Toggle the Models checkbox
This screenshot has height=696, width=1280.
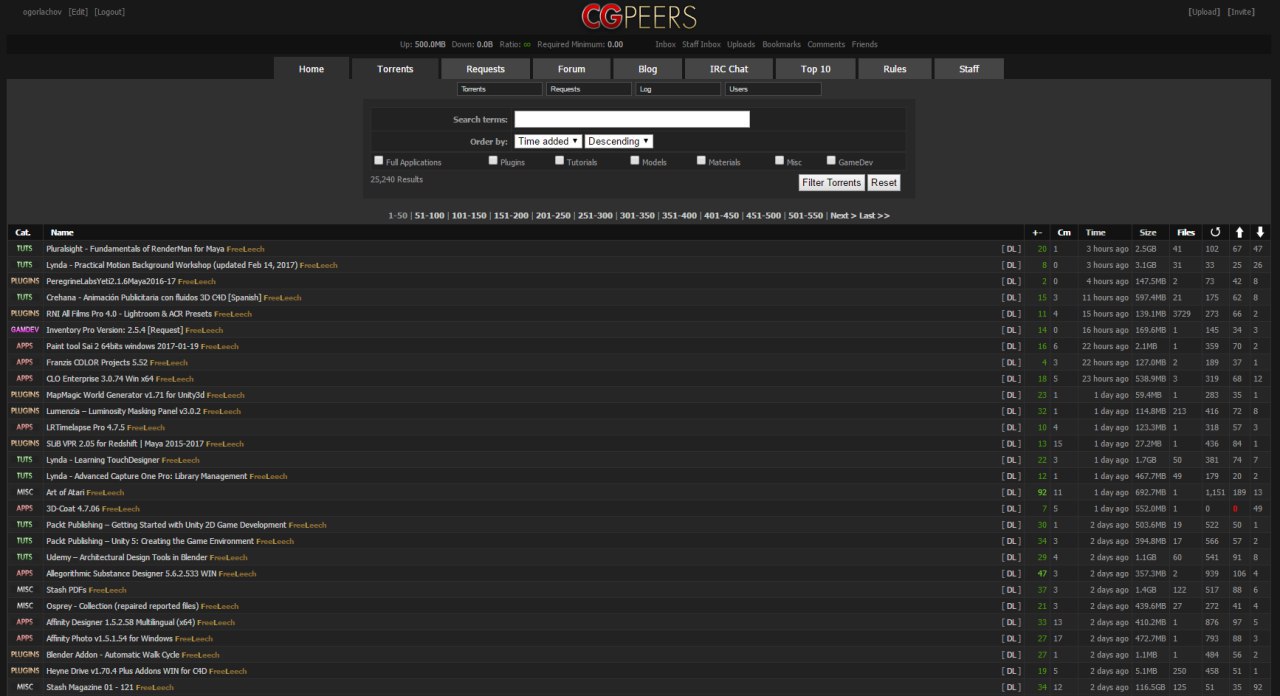(x=635, y=160)
